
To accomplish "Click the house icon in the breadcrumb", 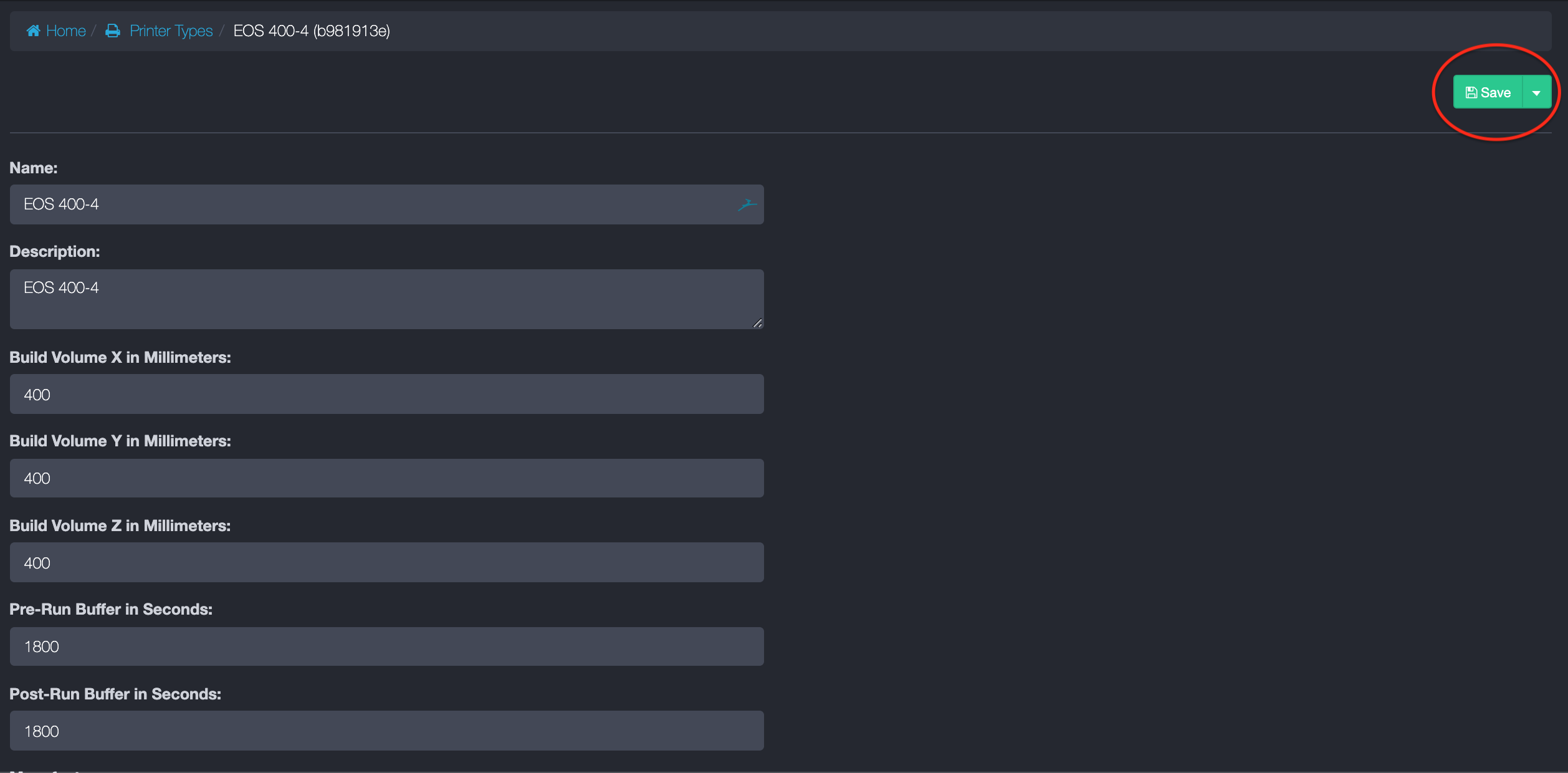I will pyautogui.click(x=34, y=31).
